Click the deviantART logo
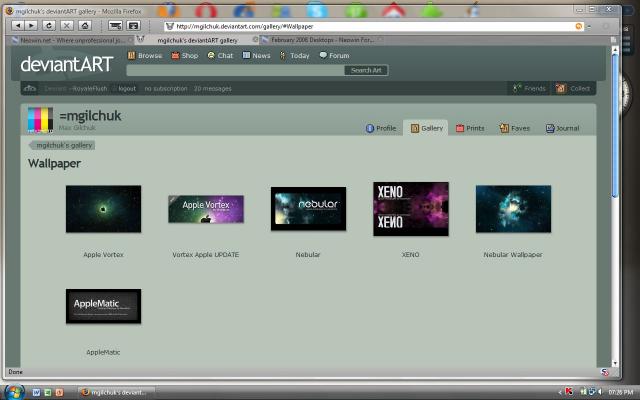 pos(67,64)
